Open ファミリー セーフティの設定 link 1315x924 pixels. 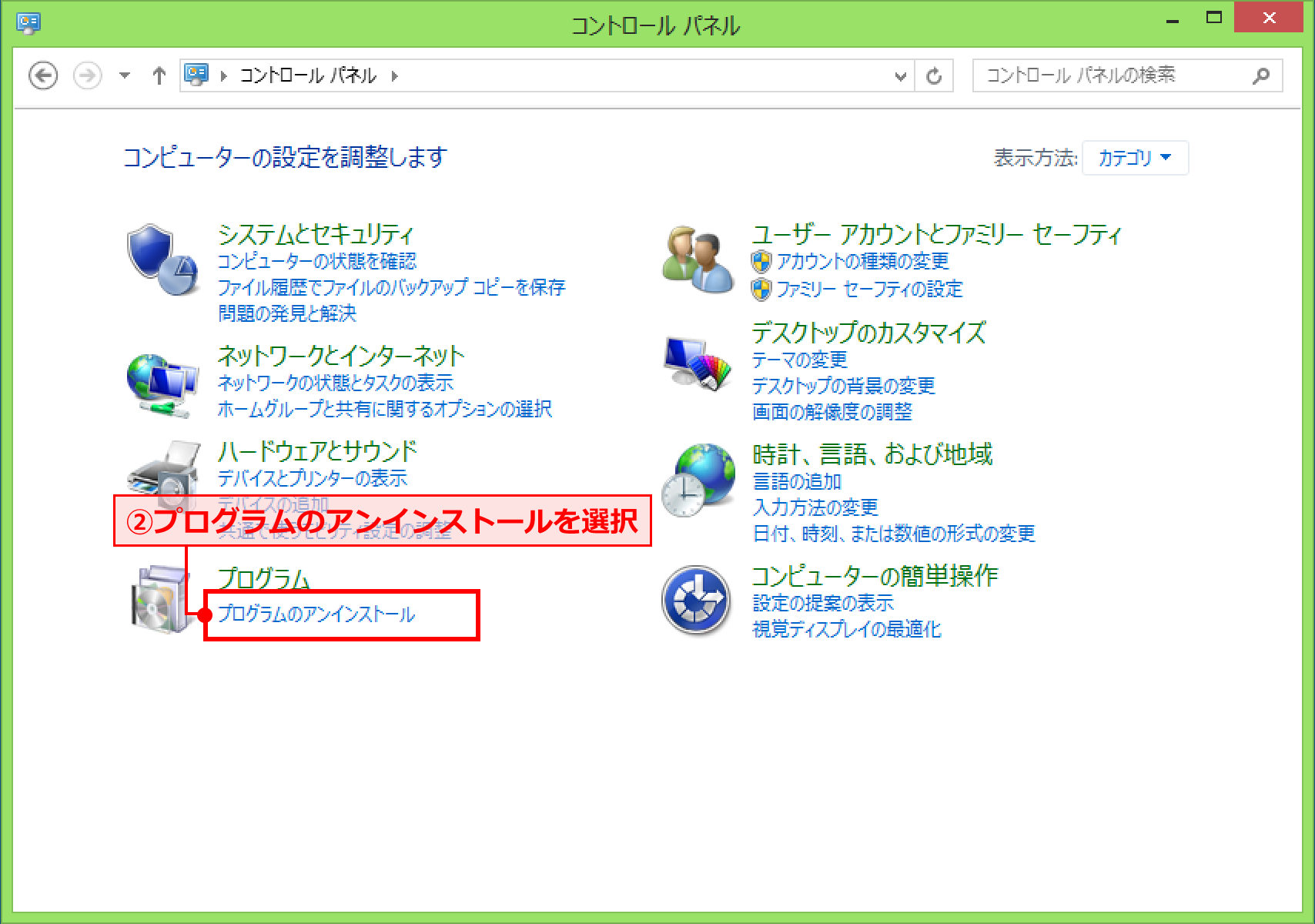(870, 290)
